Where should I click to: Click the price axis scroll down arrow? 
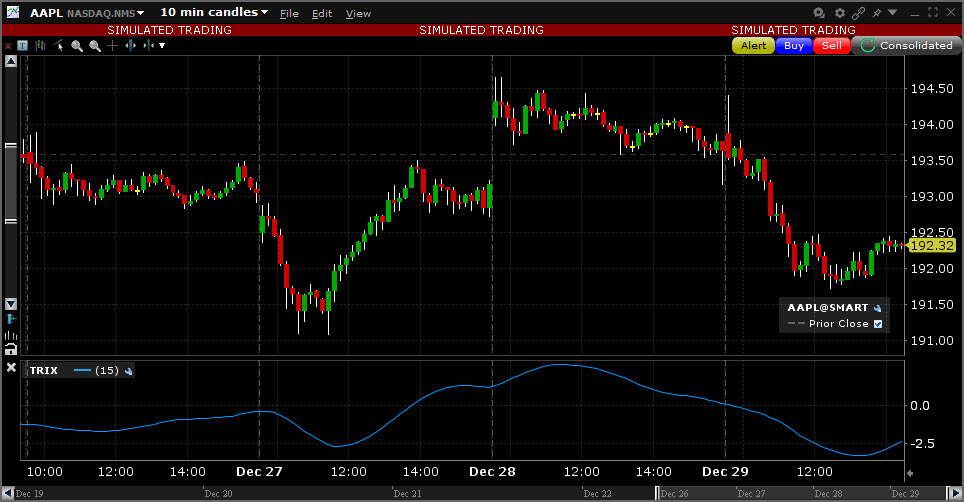[10, 304]
